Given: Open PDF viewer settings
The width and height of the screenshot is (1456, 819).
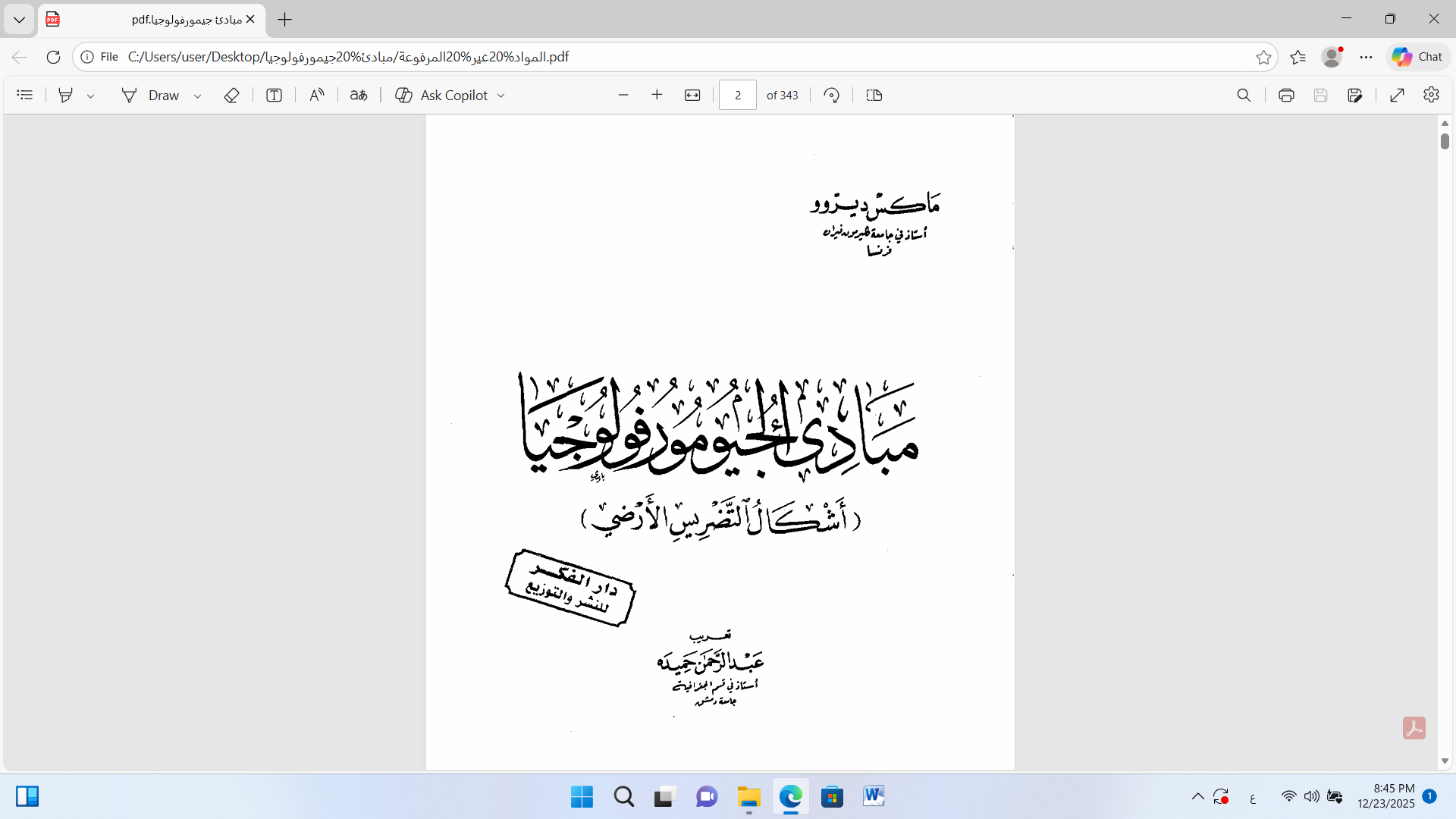Looking at the screenshot, I should [x=1431, y=95].
